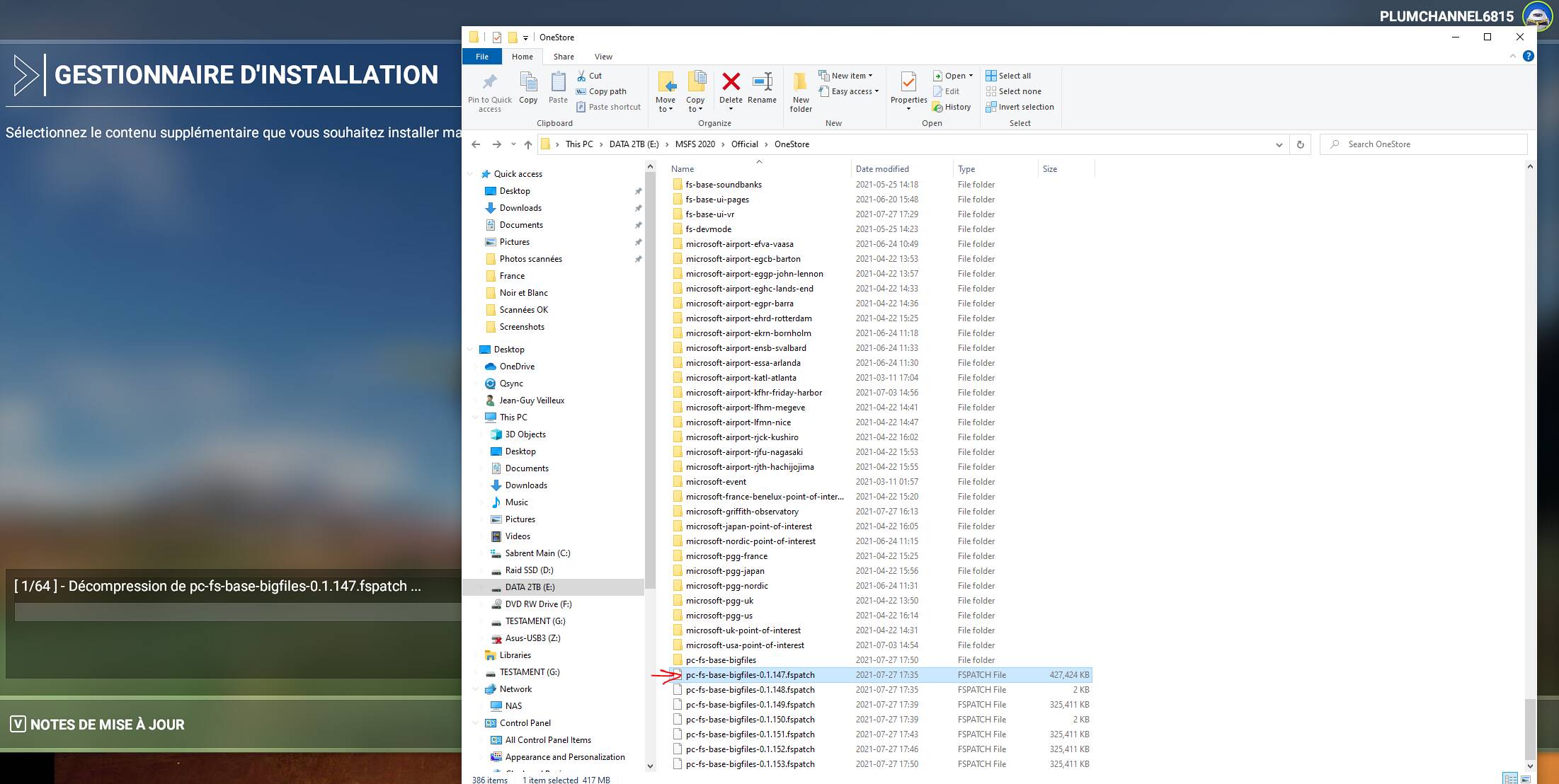Open the Share ribbon tab
The image size is (1559, 784).
click(564, 57)
